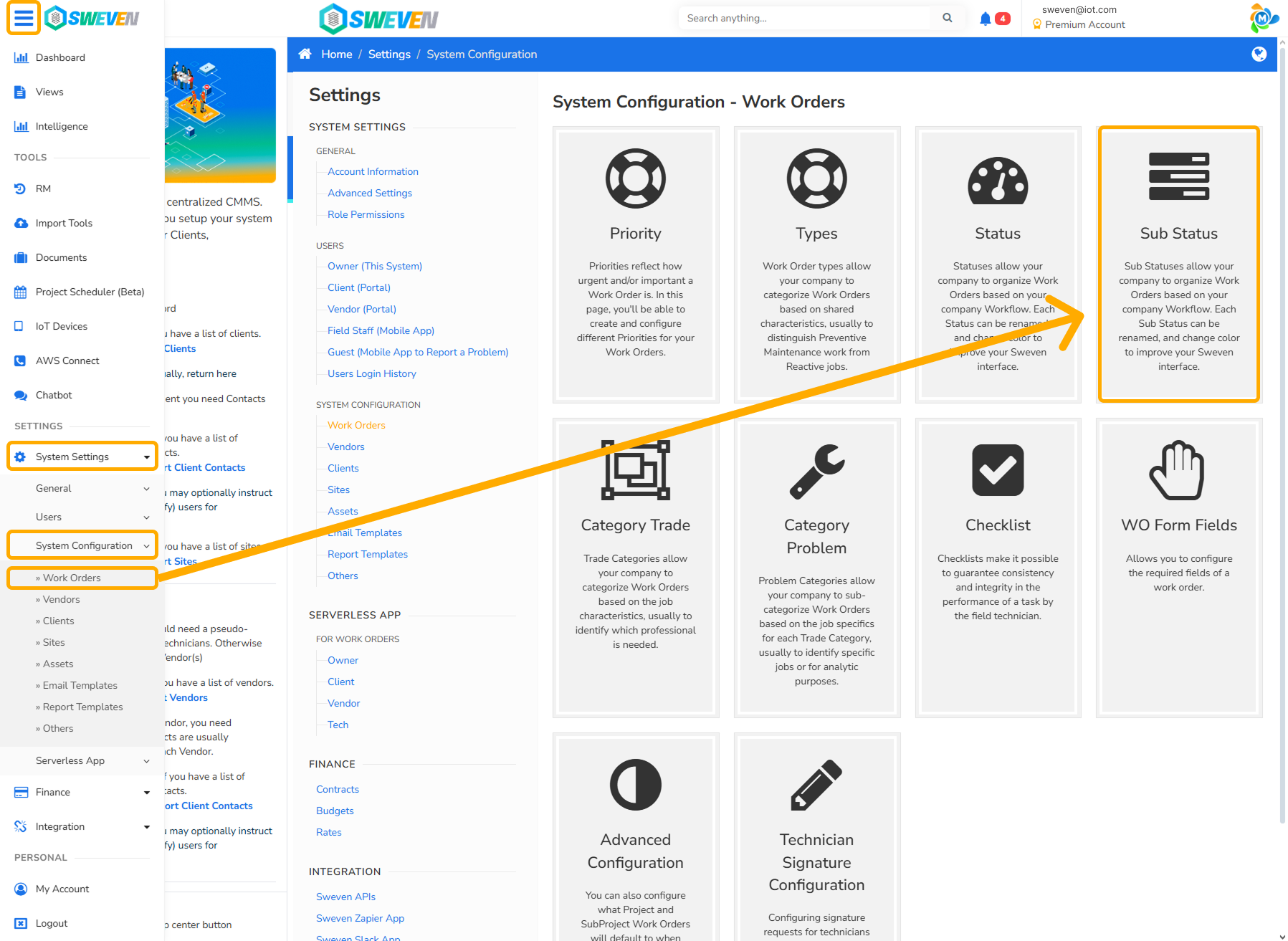Open Contracts under Finance
1288x941 pixels.
tap(338, 789)
